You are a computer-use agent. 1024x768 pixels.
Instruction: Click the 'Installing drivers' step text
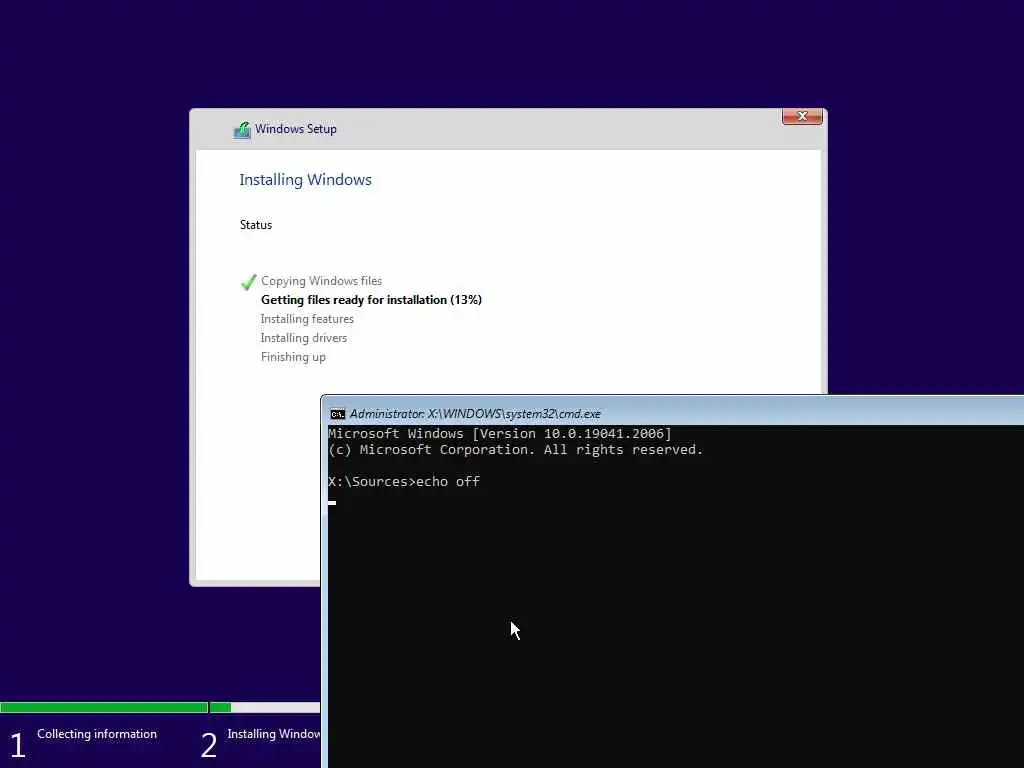pos(304,338)
